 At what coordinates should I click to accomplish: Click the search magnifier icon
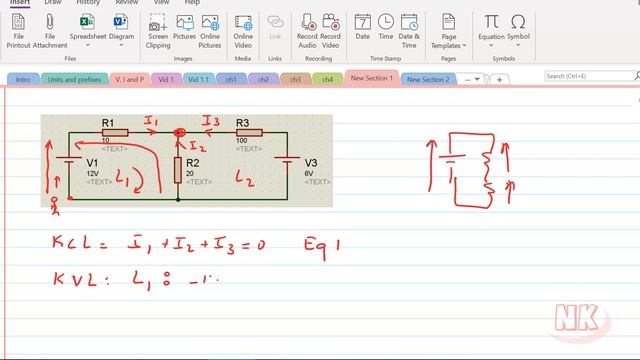tap(637, 76)
